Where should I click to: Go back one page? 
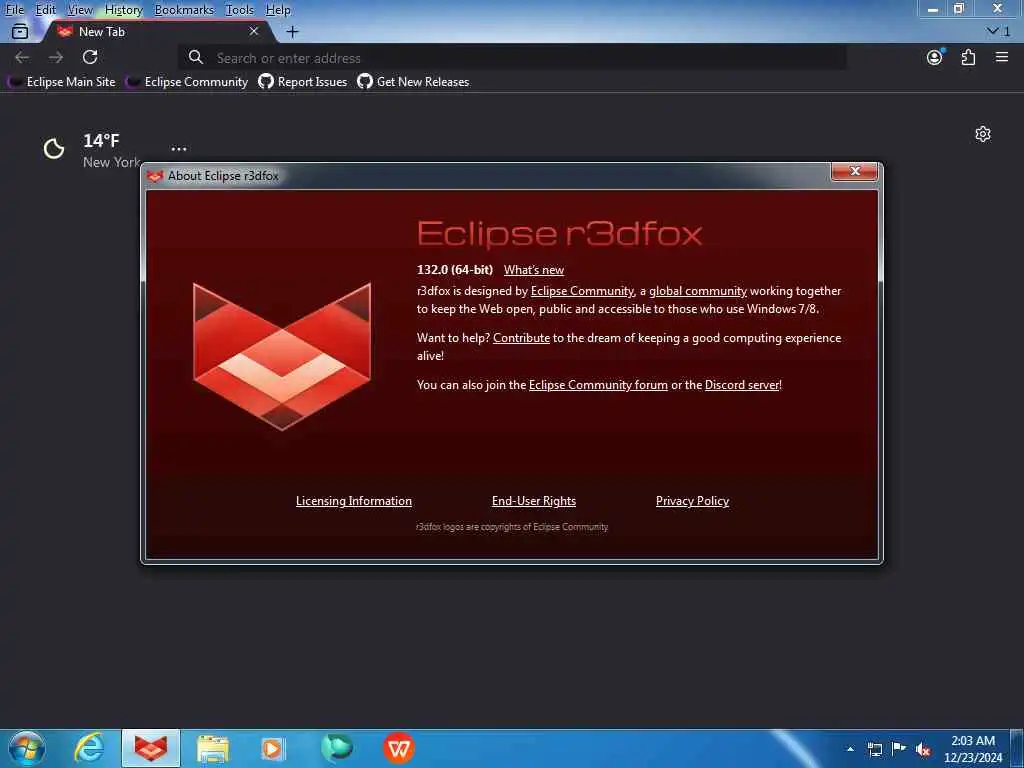tap(22, 57)
